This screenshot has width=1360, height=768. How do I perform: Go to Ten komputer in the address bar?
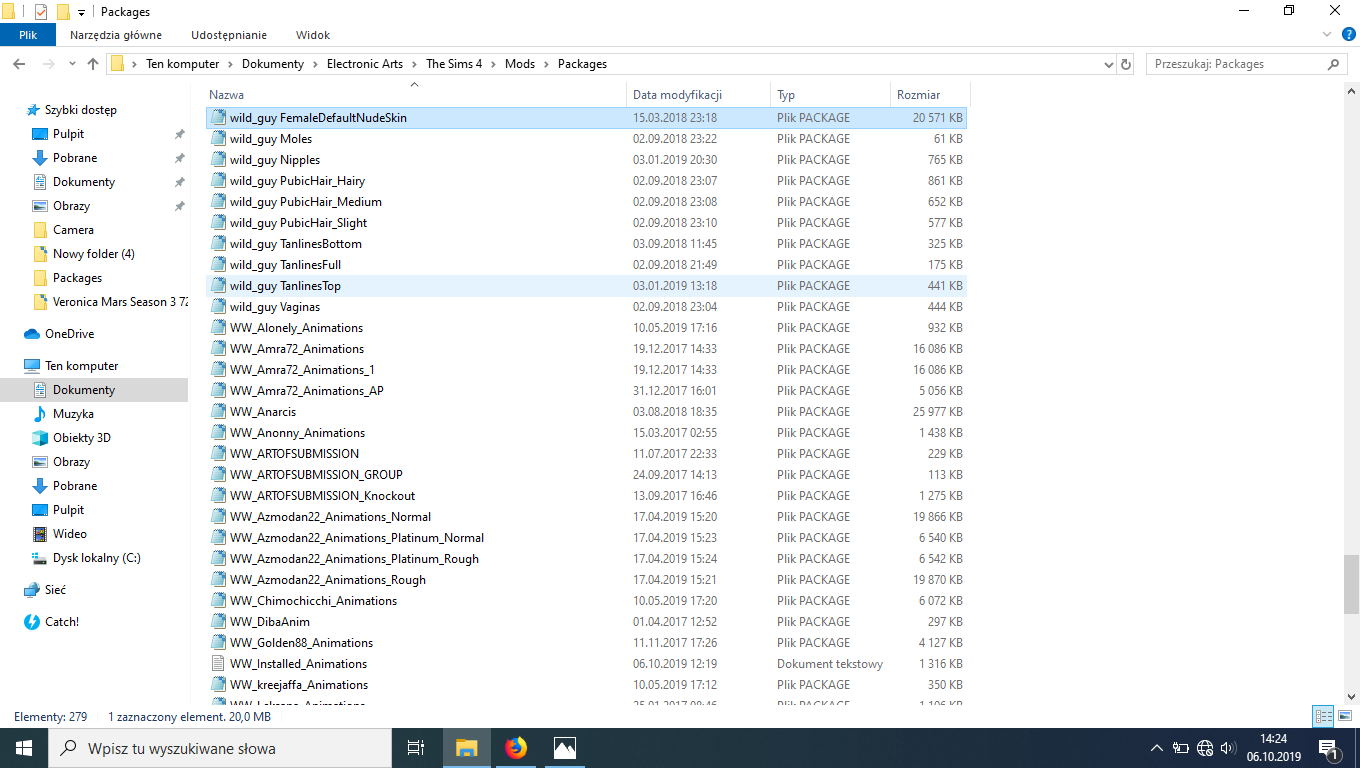pos(182,64)
